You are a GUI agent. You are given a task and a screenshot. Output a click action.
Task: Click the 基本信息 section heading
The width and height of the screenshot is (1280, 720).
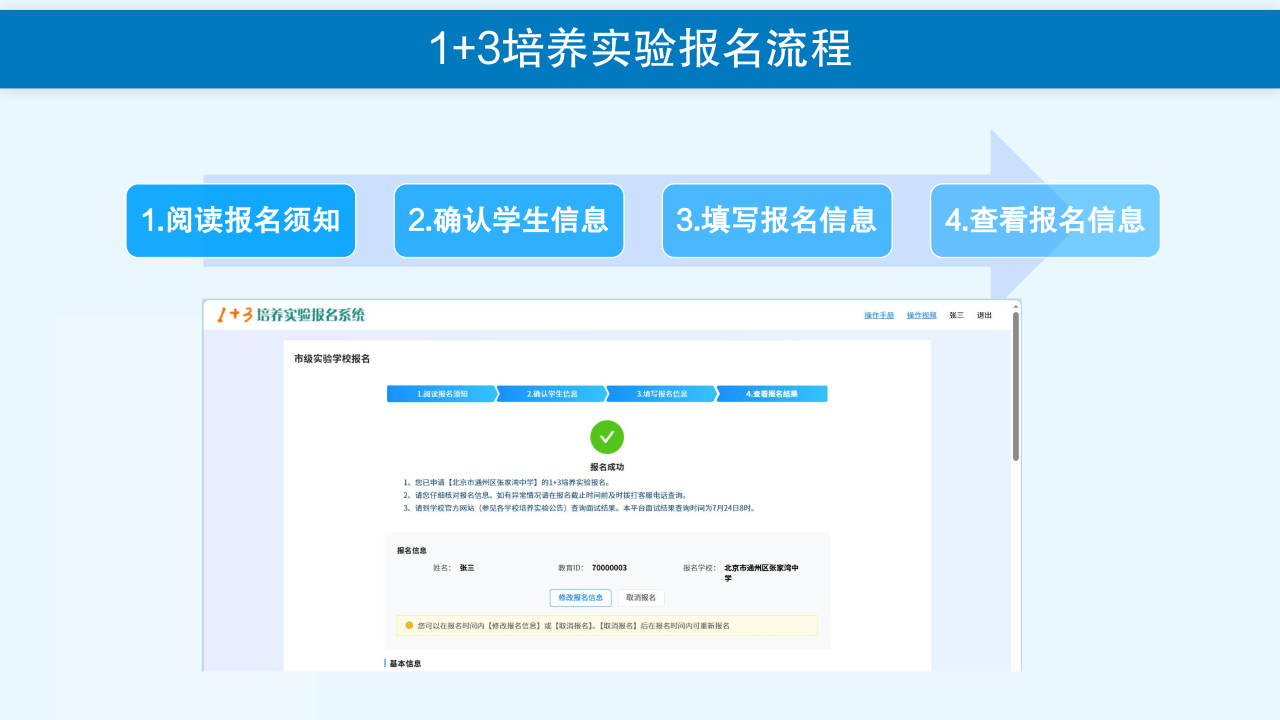point(405,664)
